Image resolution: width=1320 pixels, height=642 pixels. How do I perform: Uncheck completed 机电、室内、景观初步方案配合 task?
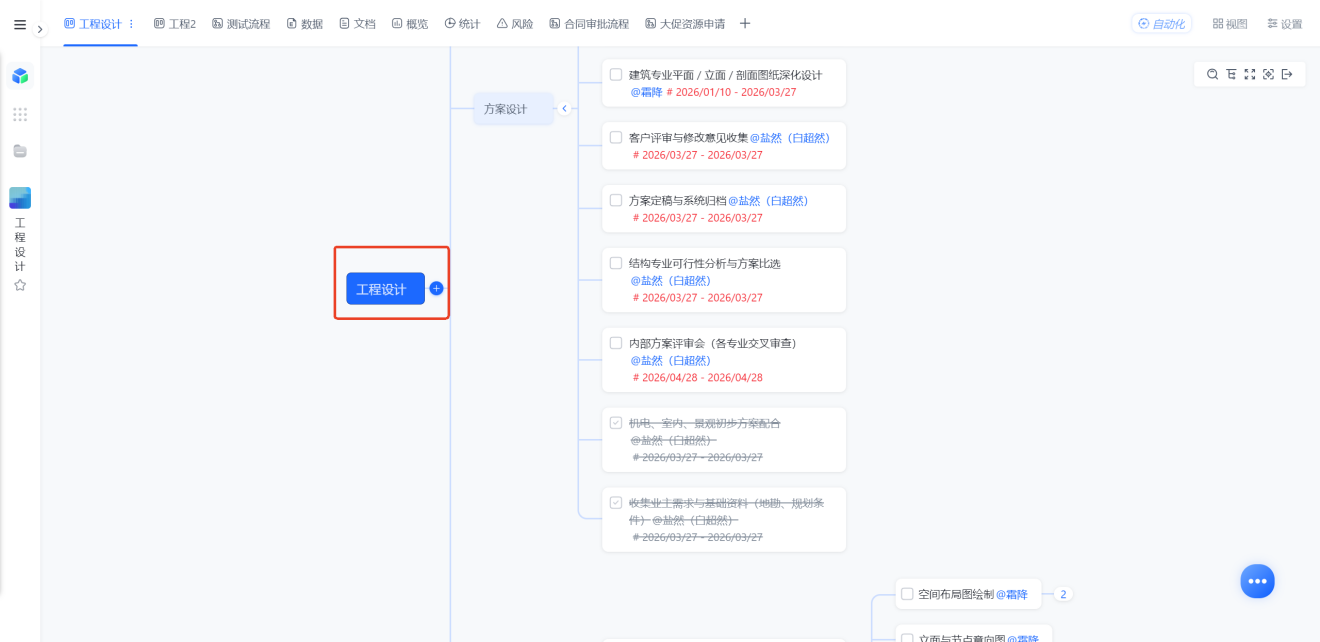616,423
